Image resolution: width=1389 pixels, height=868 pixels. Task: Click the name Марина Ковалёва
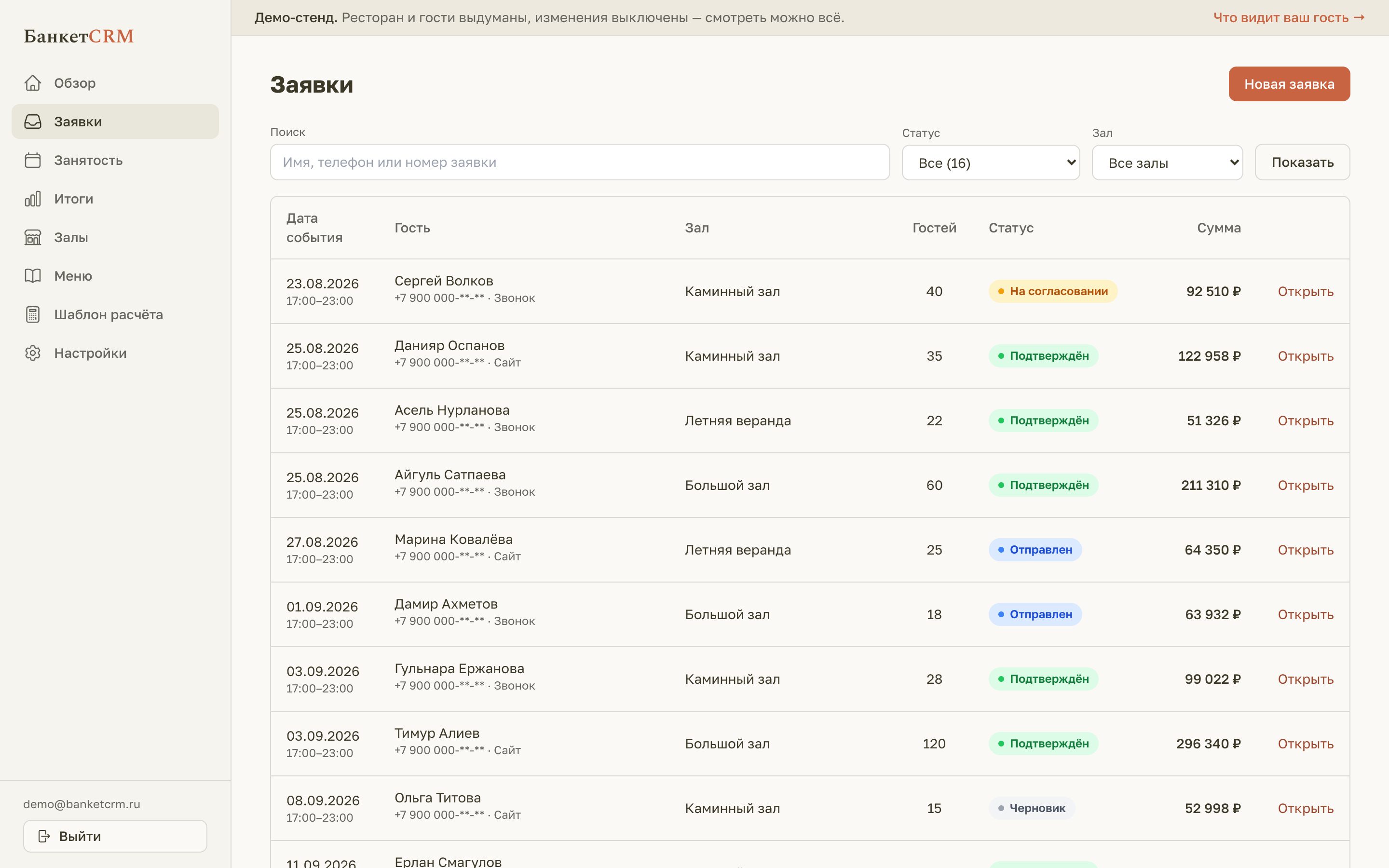(x=453, y=539)
